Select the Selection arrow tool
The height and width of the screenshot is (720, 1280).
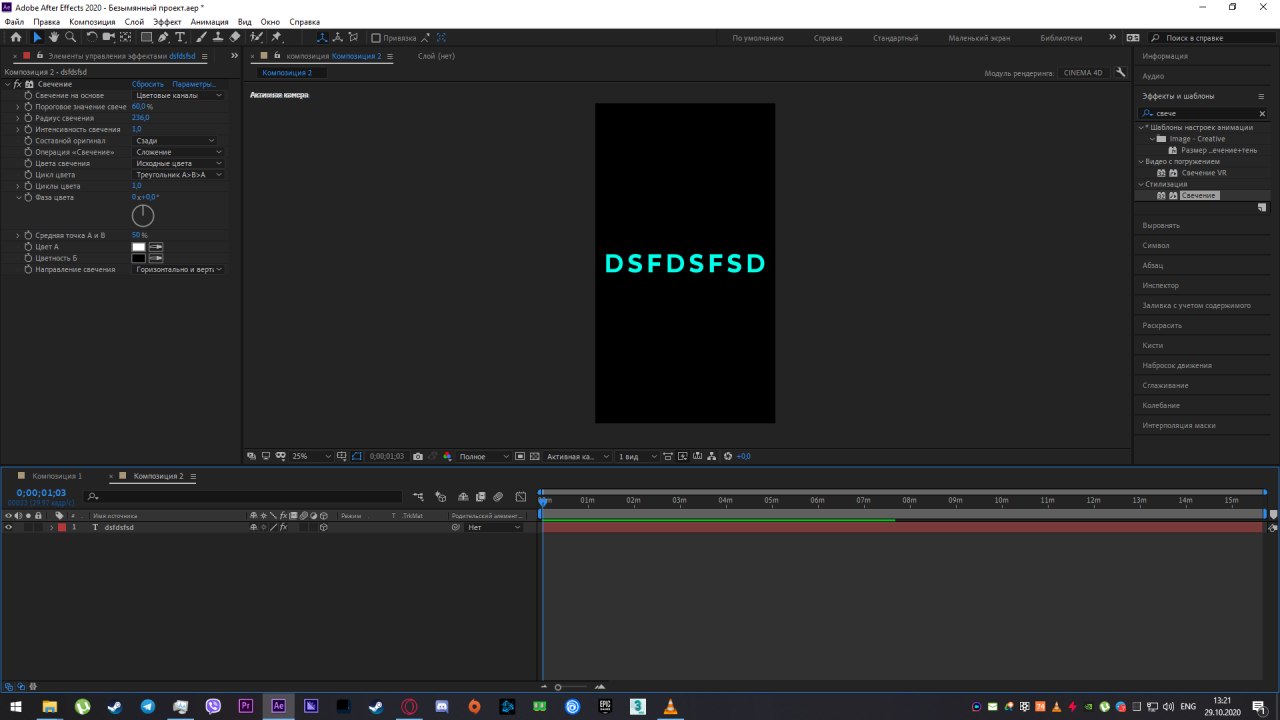pos(37,37)
